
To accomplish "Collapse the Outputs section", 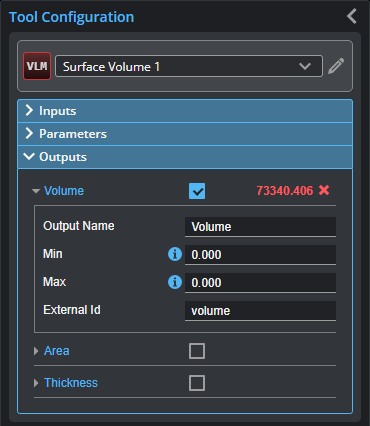I will click(185, 157).
